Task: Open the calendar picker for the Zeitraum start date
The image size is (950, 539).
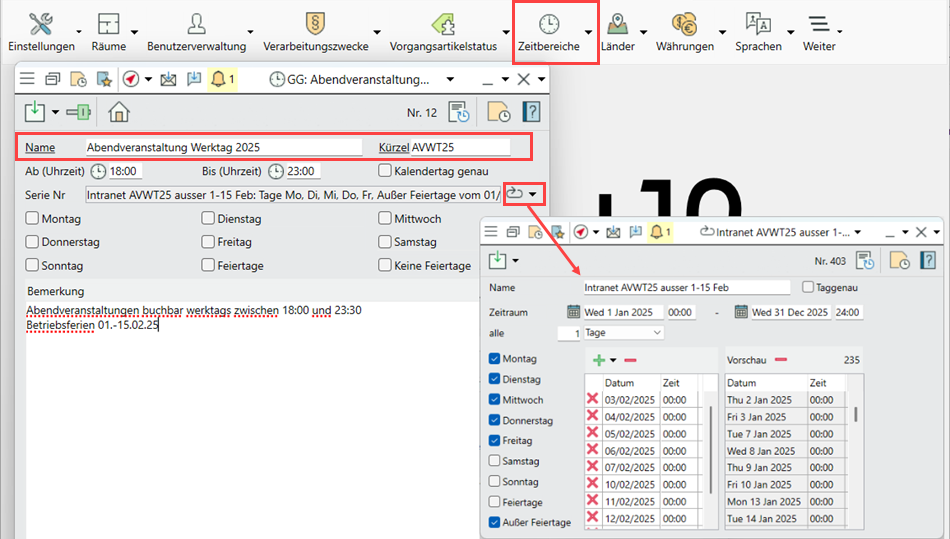Action: point(574,312)
